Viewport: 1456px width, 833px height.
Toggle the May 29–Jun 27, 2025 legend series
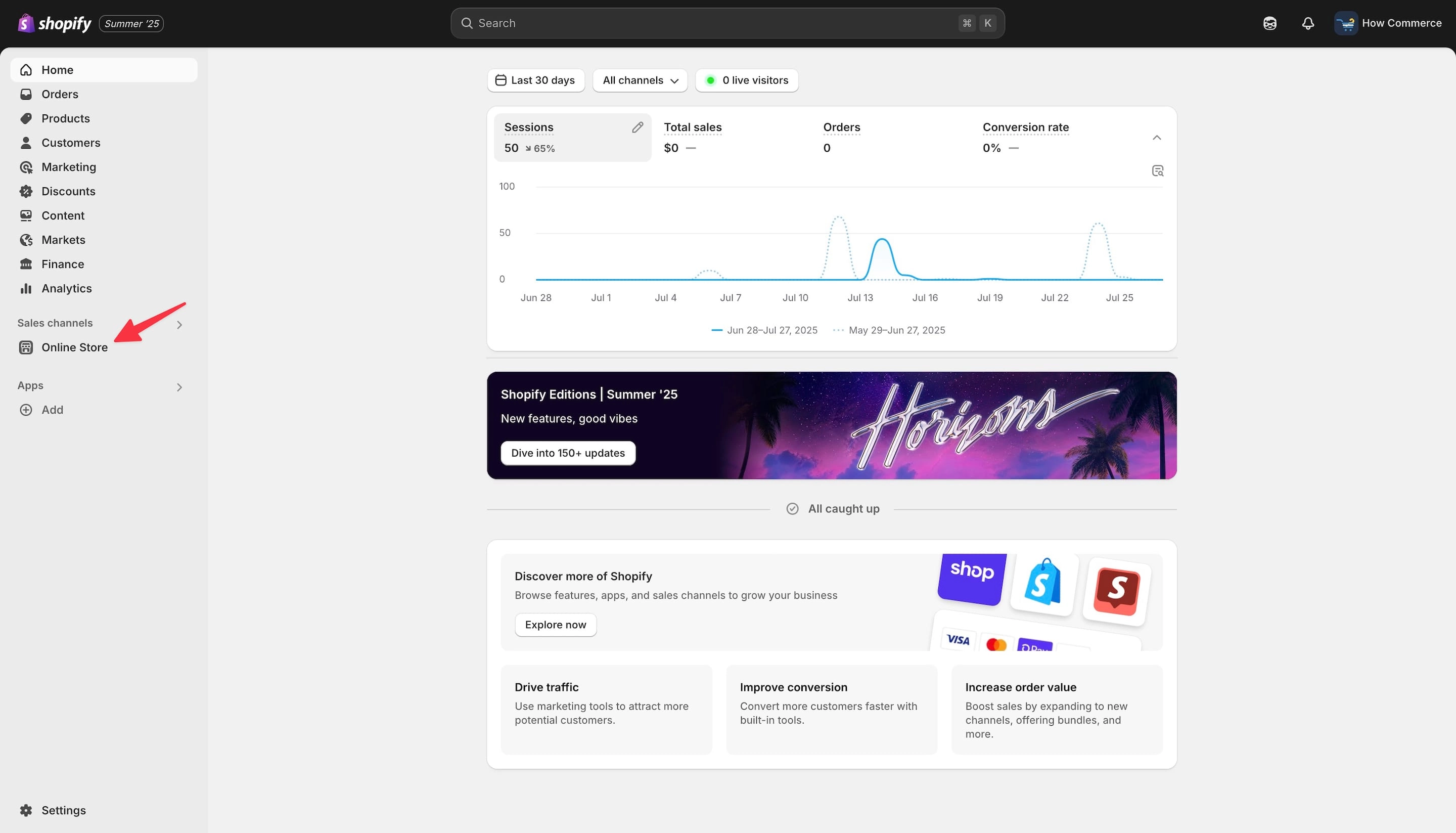[x=889, y=331]
